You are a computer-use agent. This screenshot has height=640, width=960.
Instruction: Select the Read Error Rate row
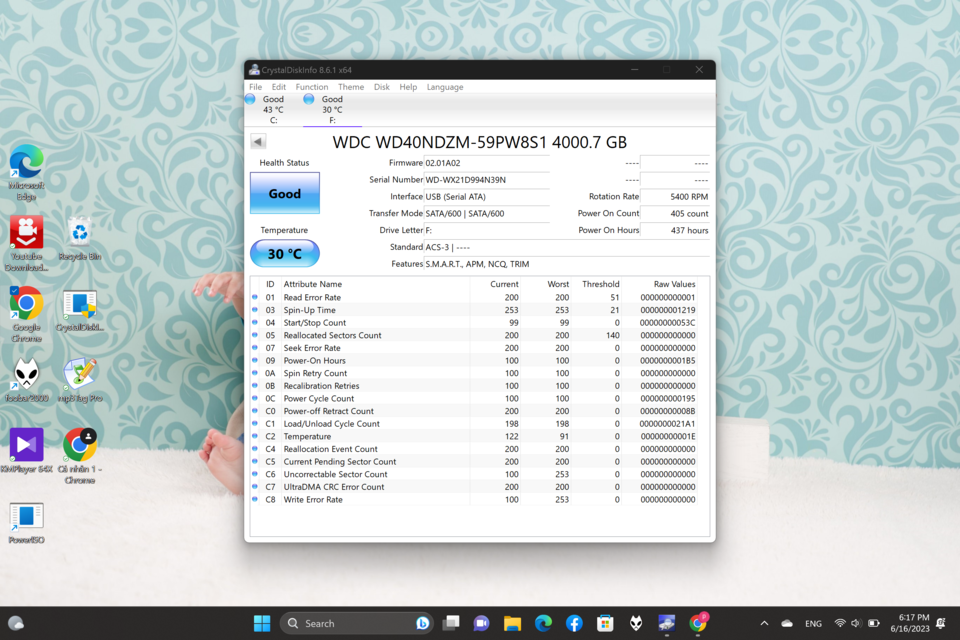(475, 298)
